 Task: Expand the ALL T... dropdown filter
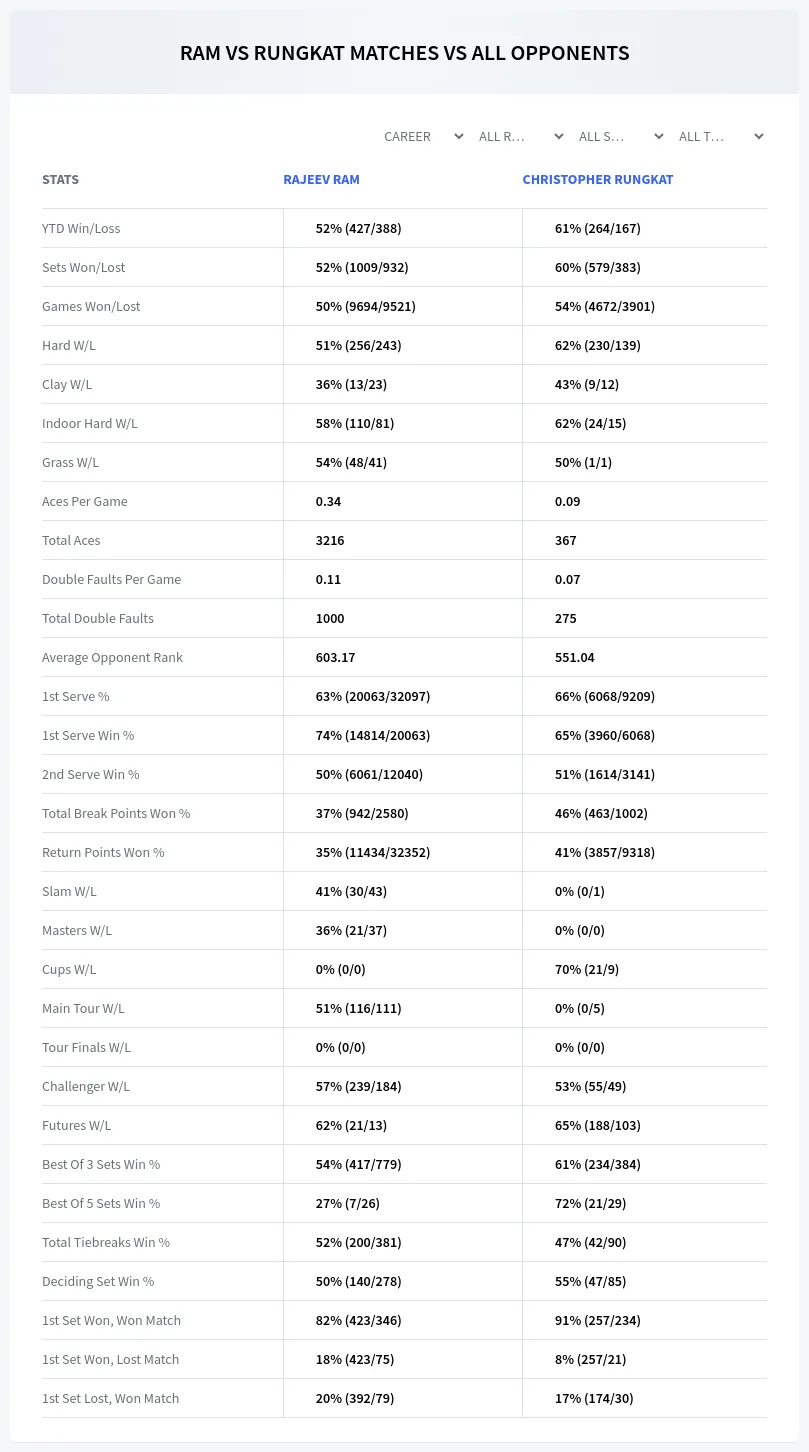coord(721,136)
